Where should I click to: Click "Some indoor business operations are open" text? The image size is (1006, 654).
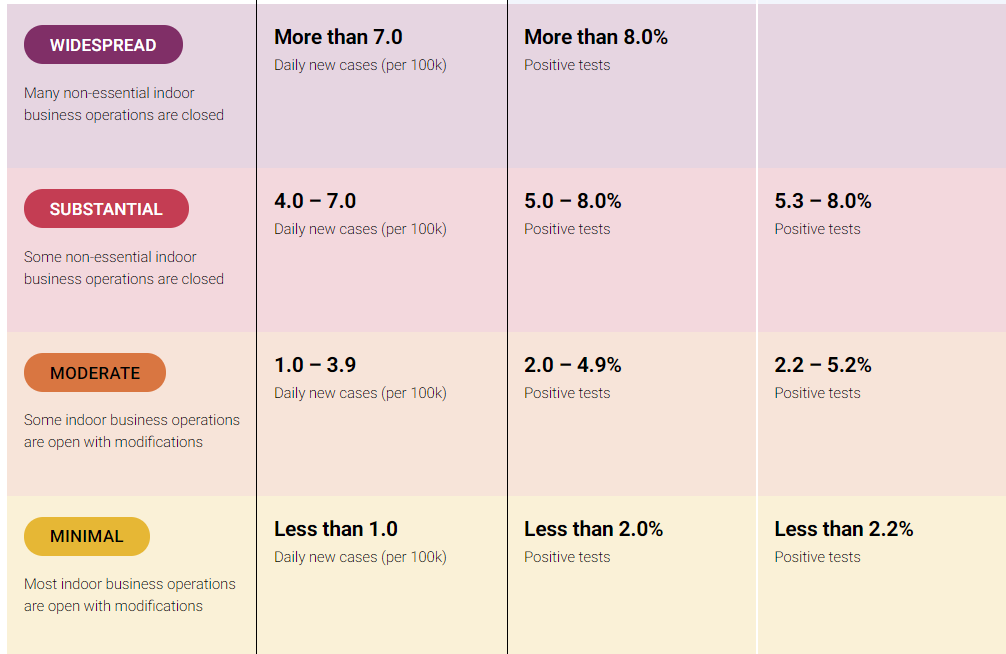pyautogui.click(x=132, y=431)
